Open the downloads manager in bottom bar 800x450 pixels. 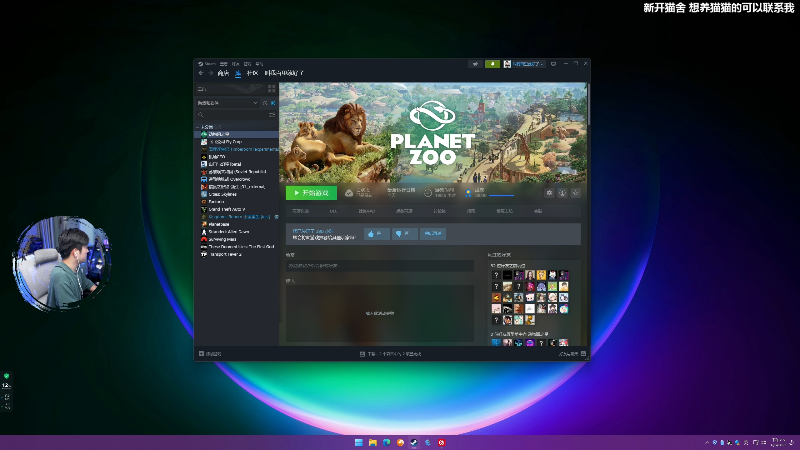(391, 354)
